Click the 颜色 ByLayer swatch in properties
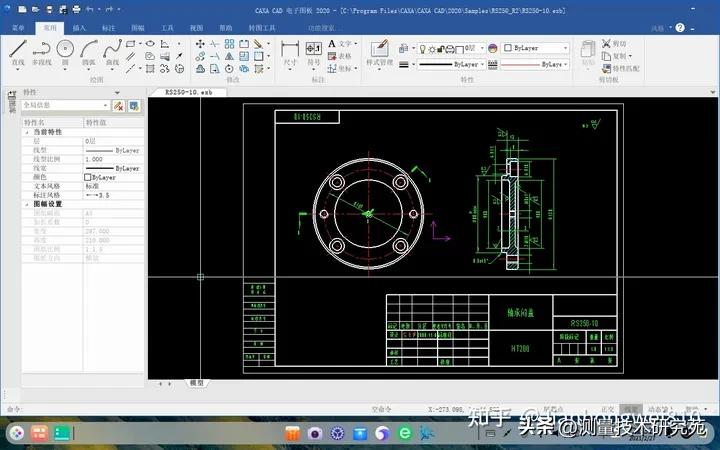 [88, 177]
